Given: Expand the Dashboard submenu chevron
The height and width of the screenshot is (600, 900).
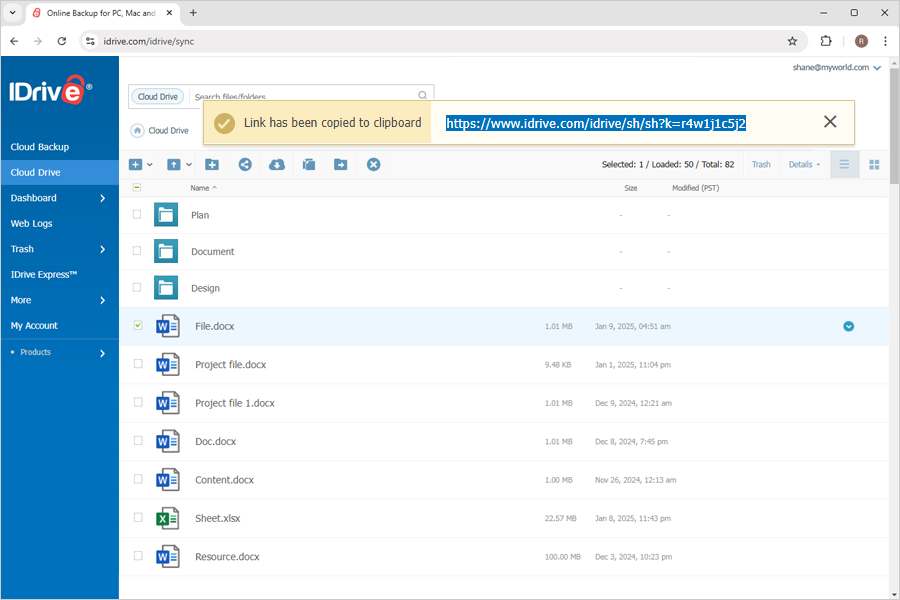Looking at the screenshot, I should click(103, 198).
